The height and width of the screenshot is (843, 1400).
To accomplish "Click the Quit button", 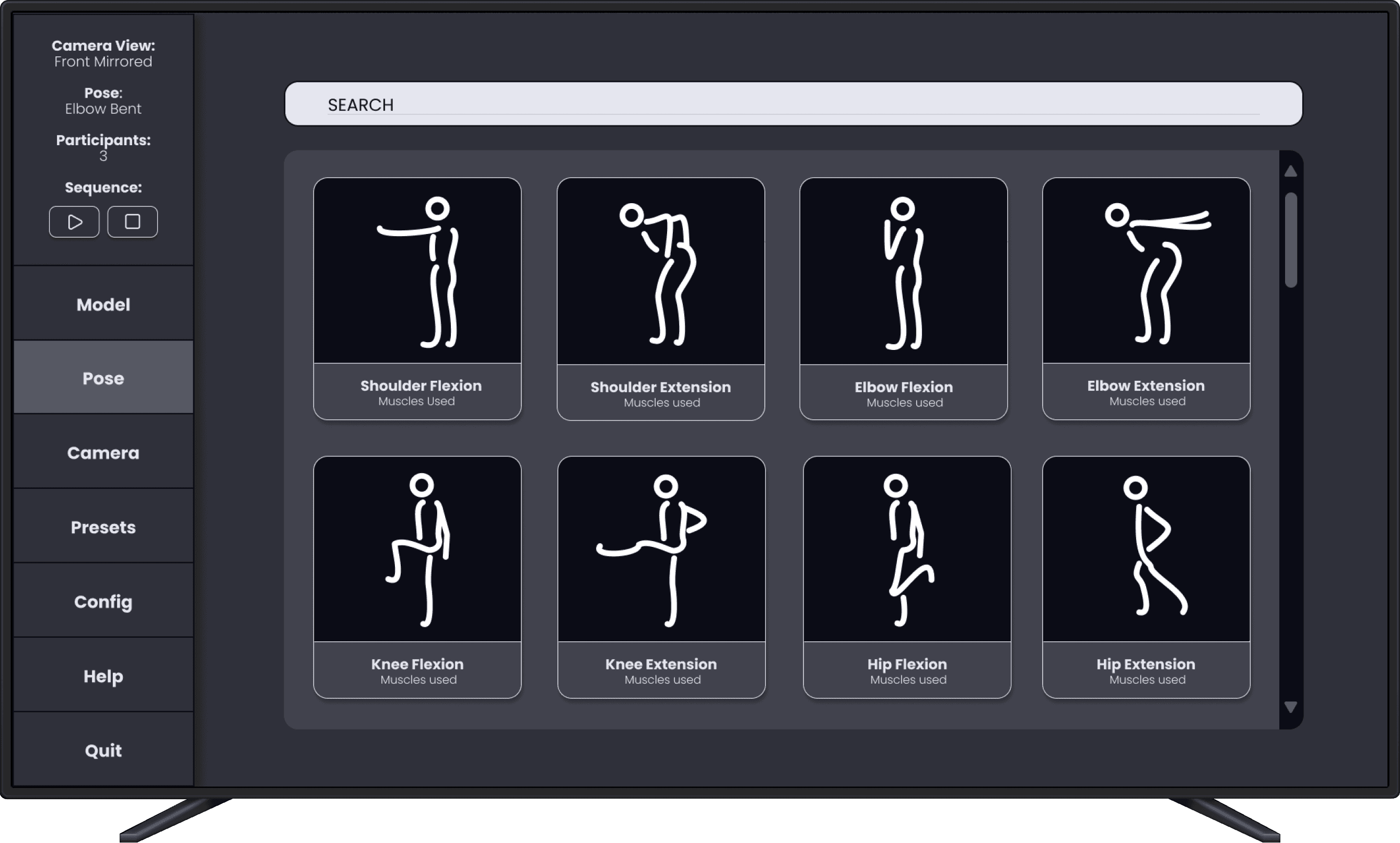I will tap(103, 751).
